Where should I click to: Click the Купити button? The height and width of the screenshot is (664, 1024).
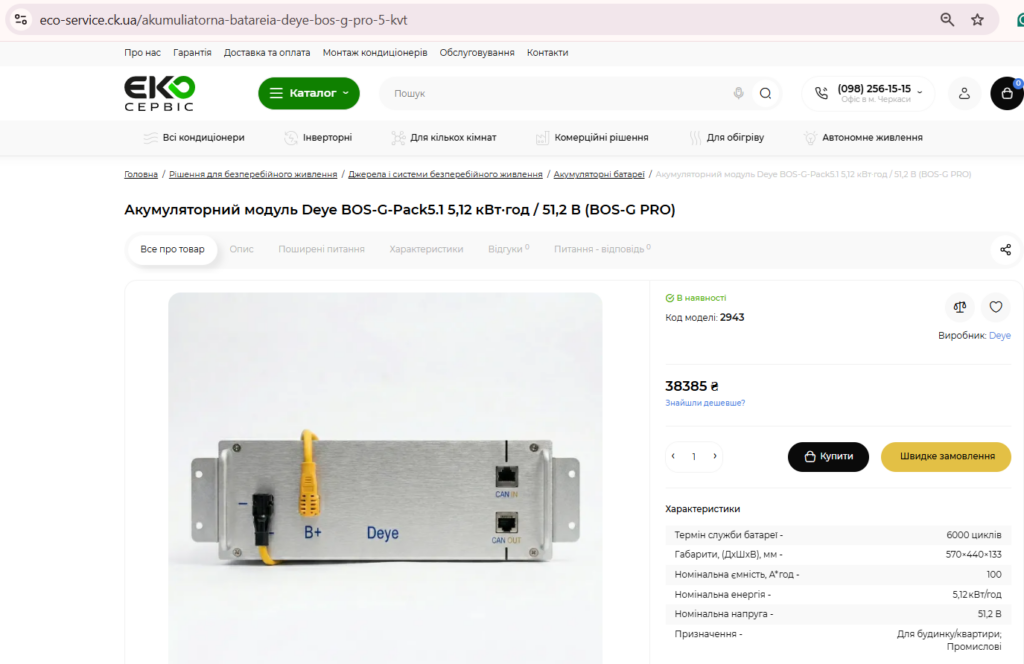click(x=828, y=456)
